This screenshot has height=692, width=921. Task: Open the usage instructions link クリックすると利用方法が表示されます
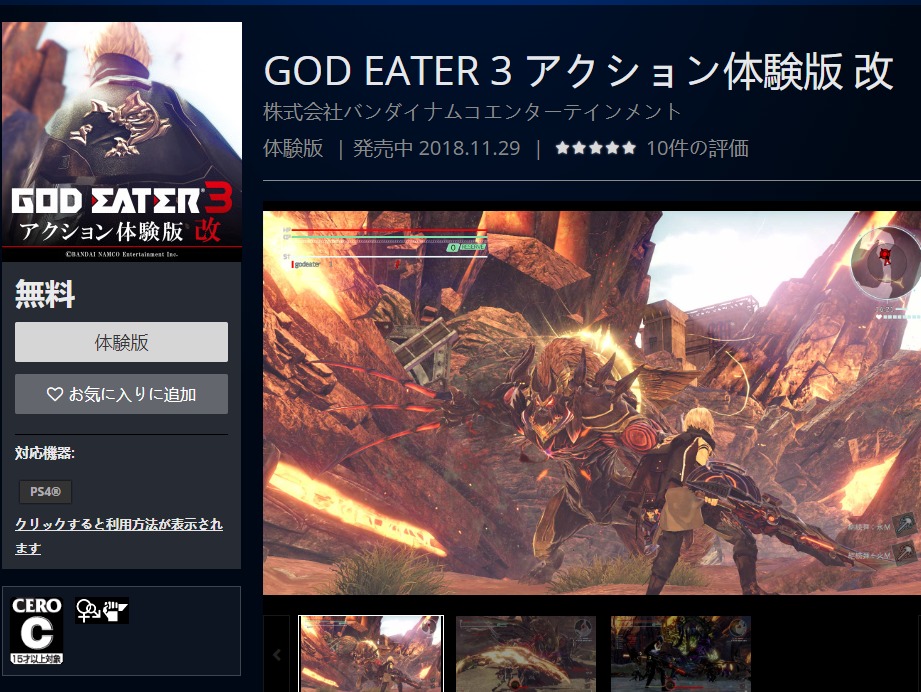point(119,536)
